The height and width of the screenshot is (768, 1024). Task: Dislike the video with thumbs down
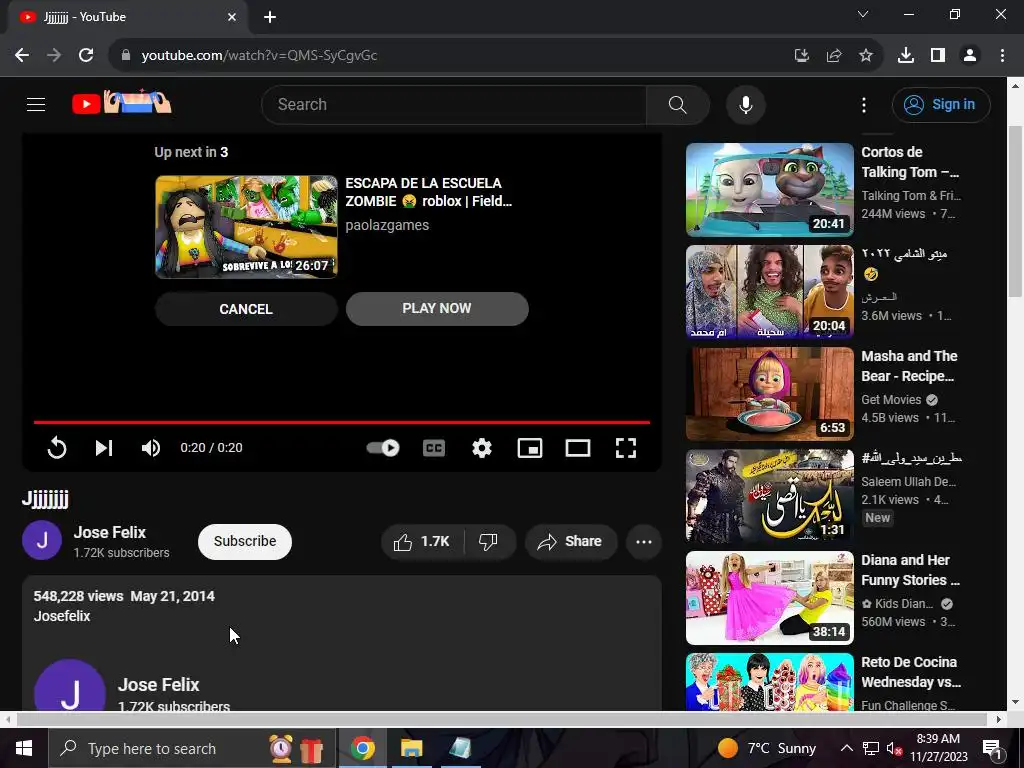point(488,541)
